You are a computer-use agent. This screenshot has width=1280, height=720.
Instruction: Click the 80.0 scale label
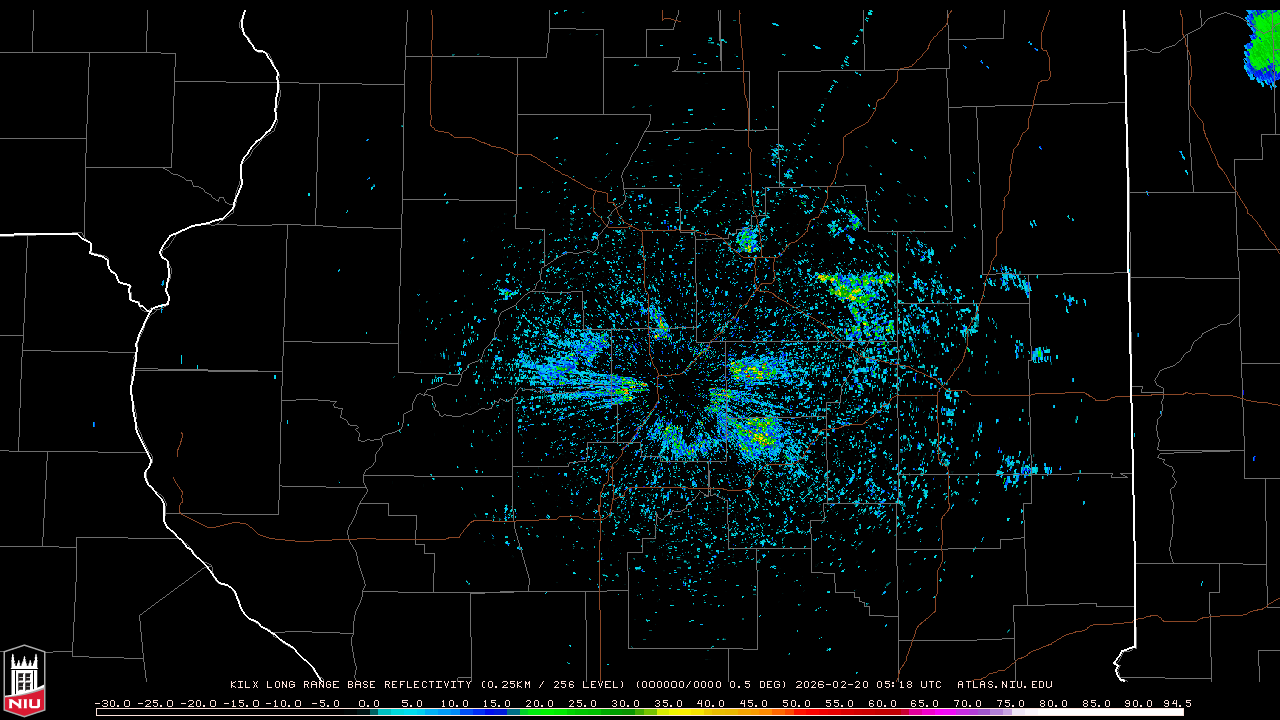pyautogui.click(x=1056, y=704)
